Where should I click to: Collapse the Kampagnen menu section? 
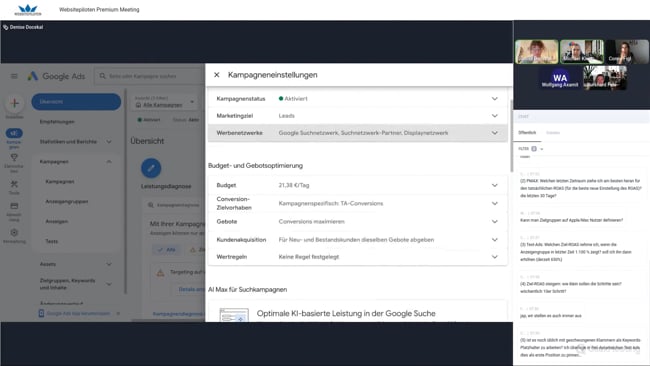109,162
